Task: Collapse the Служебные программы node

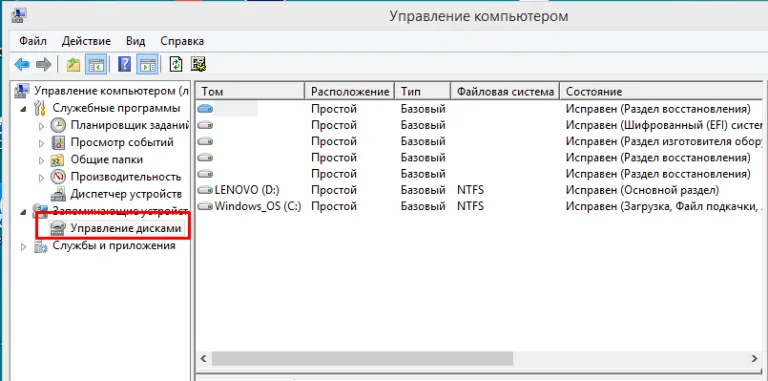Action: coord(23,109)
